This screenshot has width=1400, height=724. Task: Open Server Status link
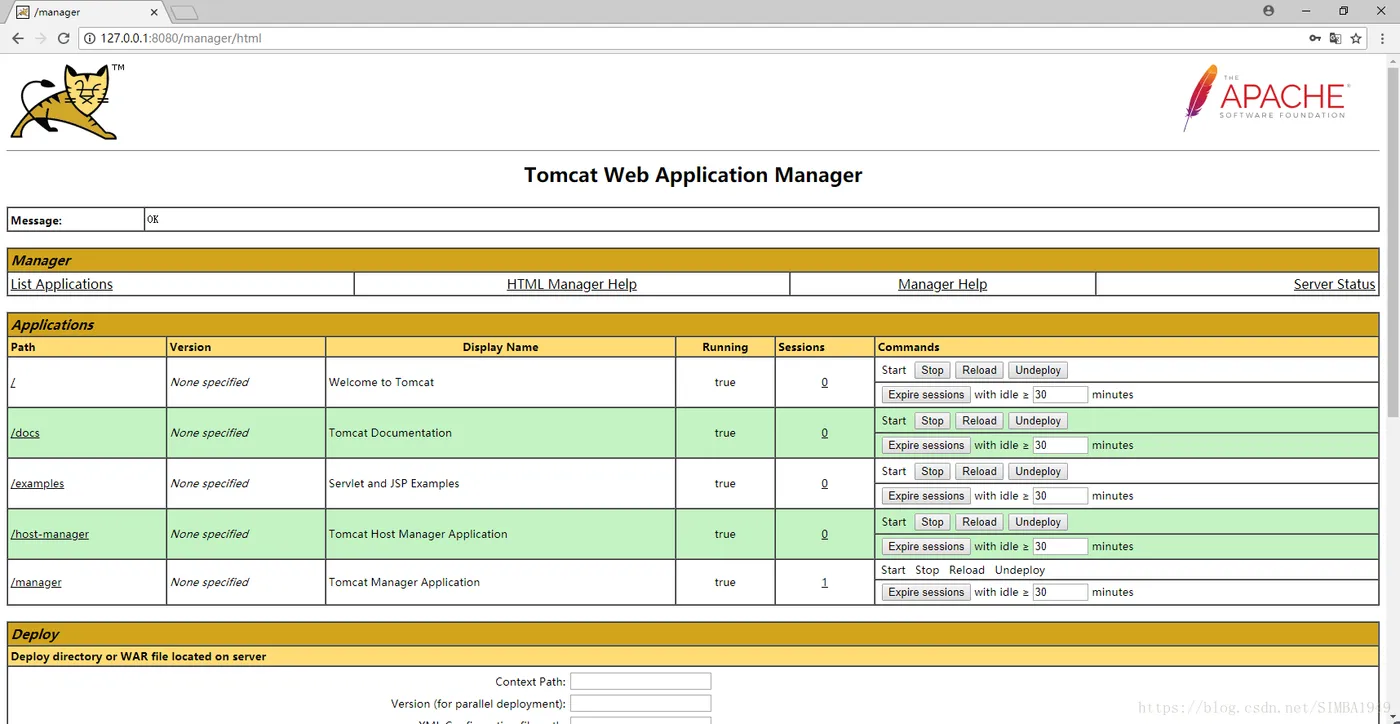click(1334, 284)
